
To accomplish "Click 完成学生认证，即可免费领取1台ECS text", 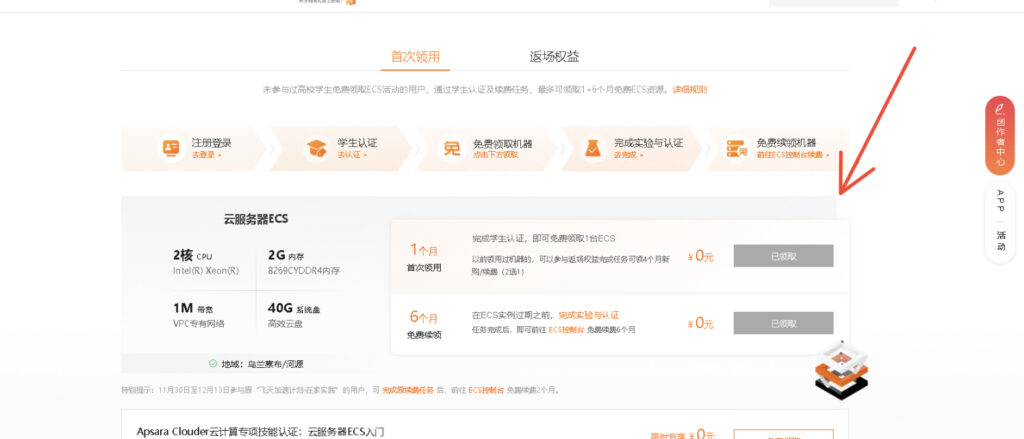I will click(x=543, y=238).
